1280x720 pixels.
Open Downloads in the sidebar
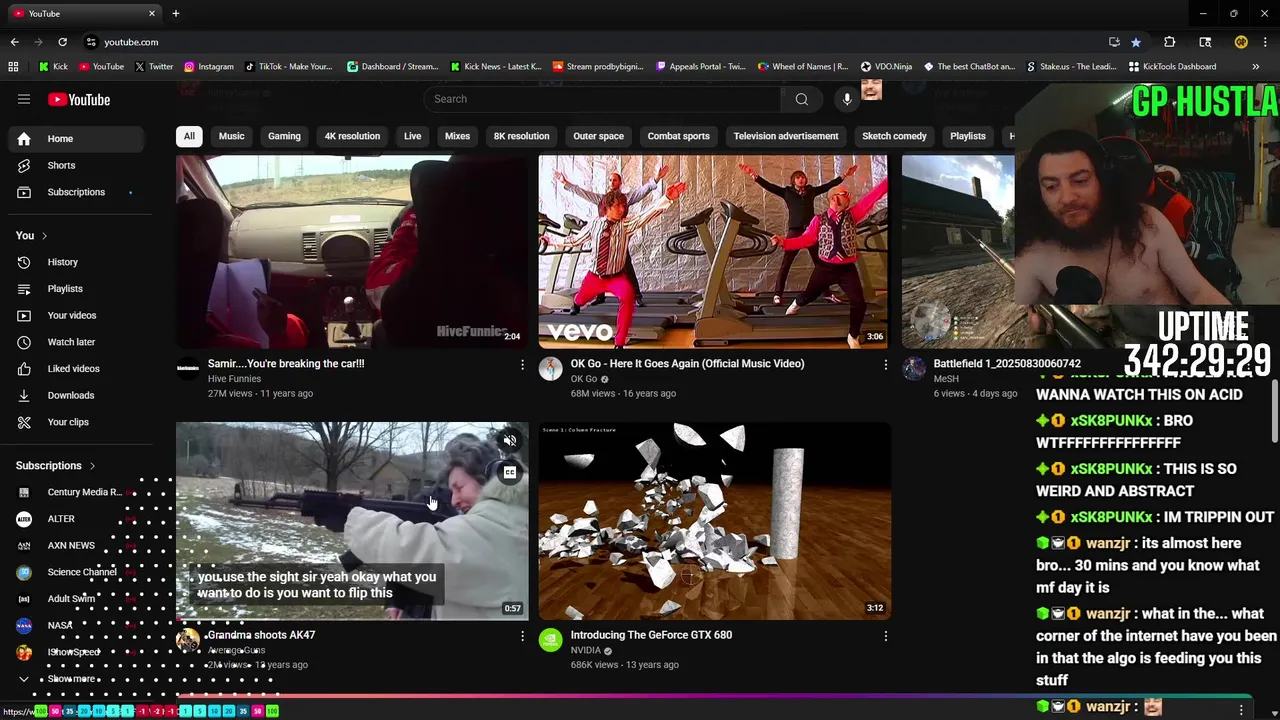point(76,395)
